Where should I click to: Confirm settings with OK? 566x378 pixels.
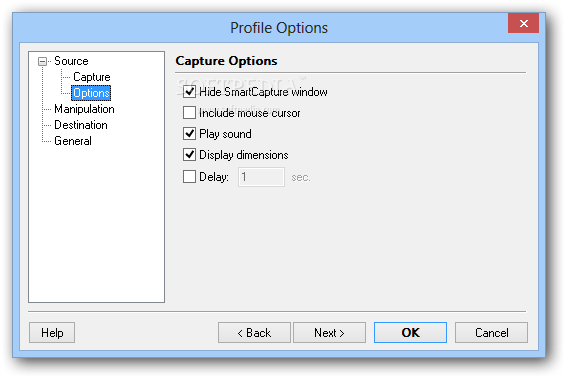[410, 333]
